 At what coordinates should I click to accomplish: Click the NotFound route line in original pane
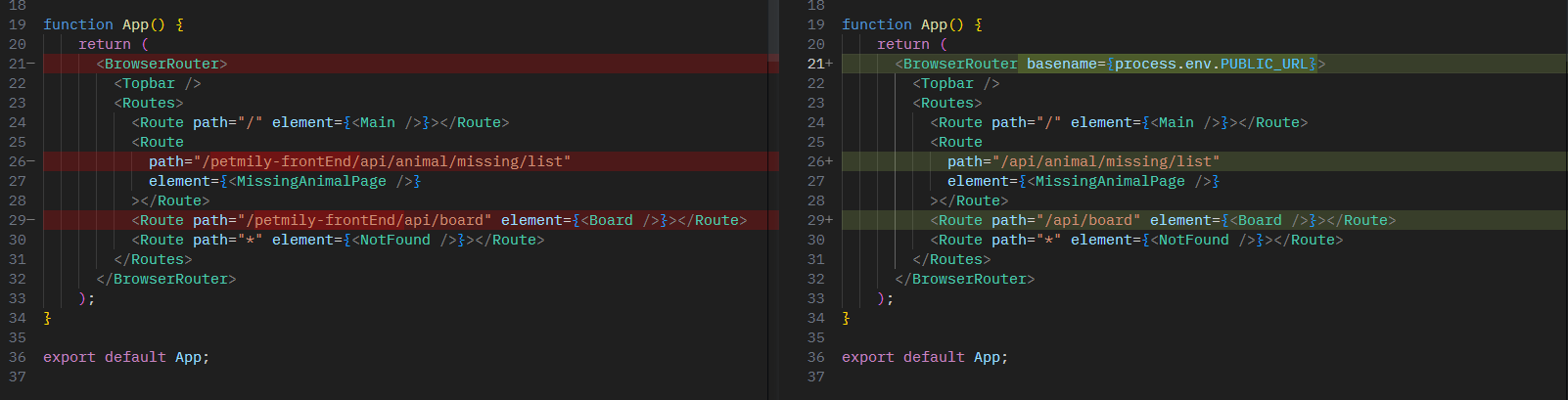click(338, 240)
